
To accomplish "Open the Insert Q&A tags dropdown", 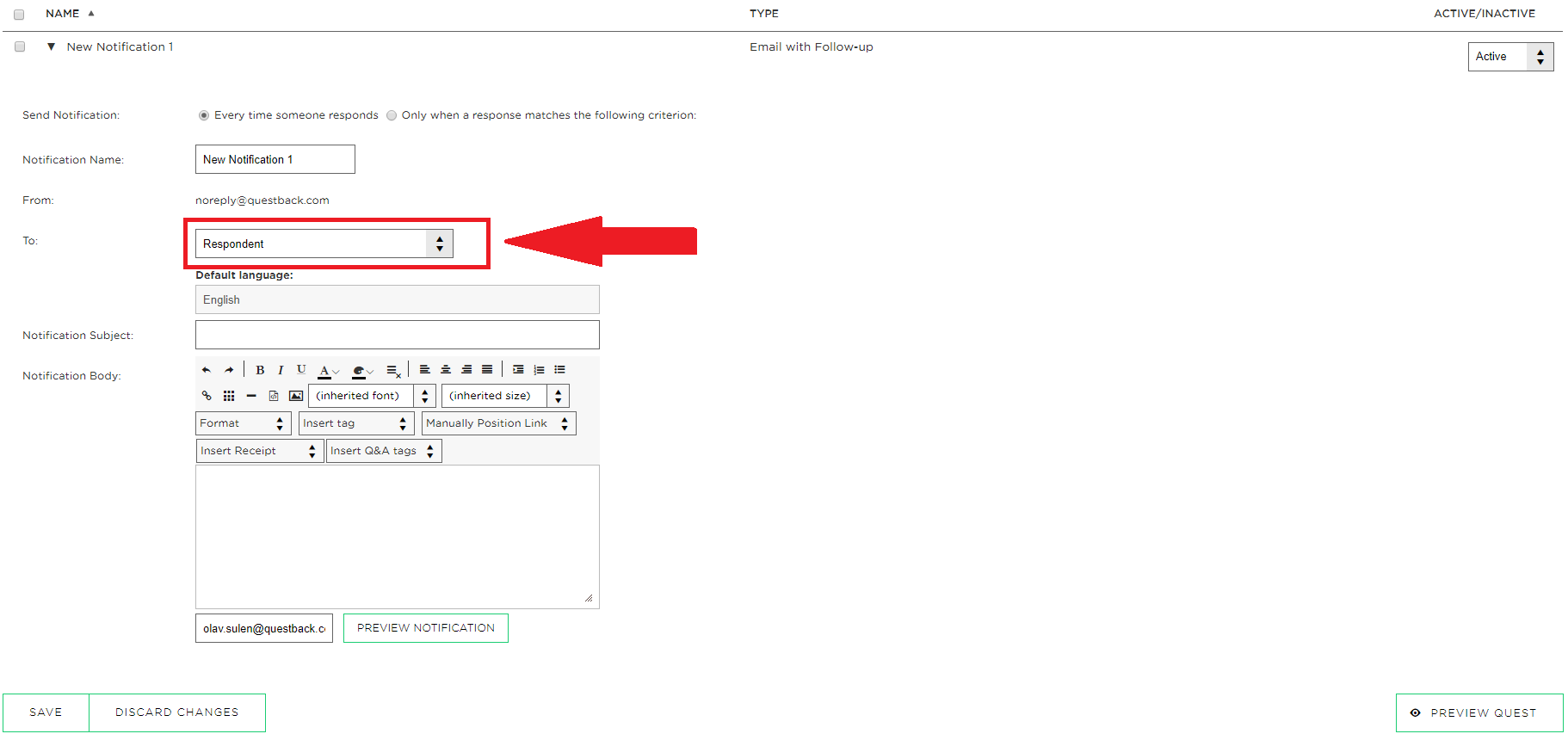I will [384, 451].
